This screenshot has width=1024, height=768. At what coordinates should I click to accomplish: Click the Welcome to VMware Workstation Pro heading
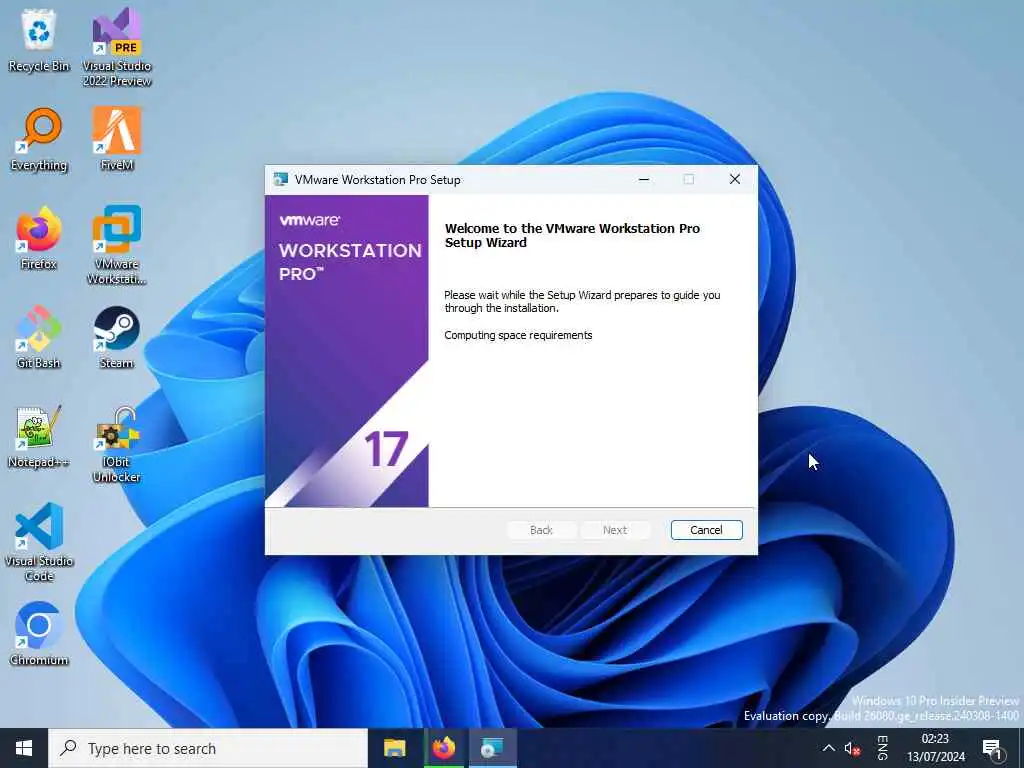(x=572, y=235)
